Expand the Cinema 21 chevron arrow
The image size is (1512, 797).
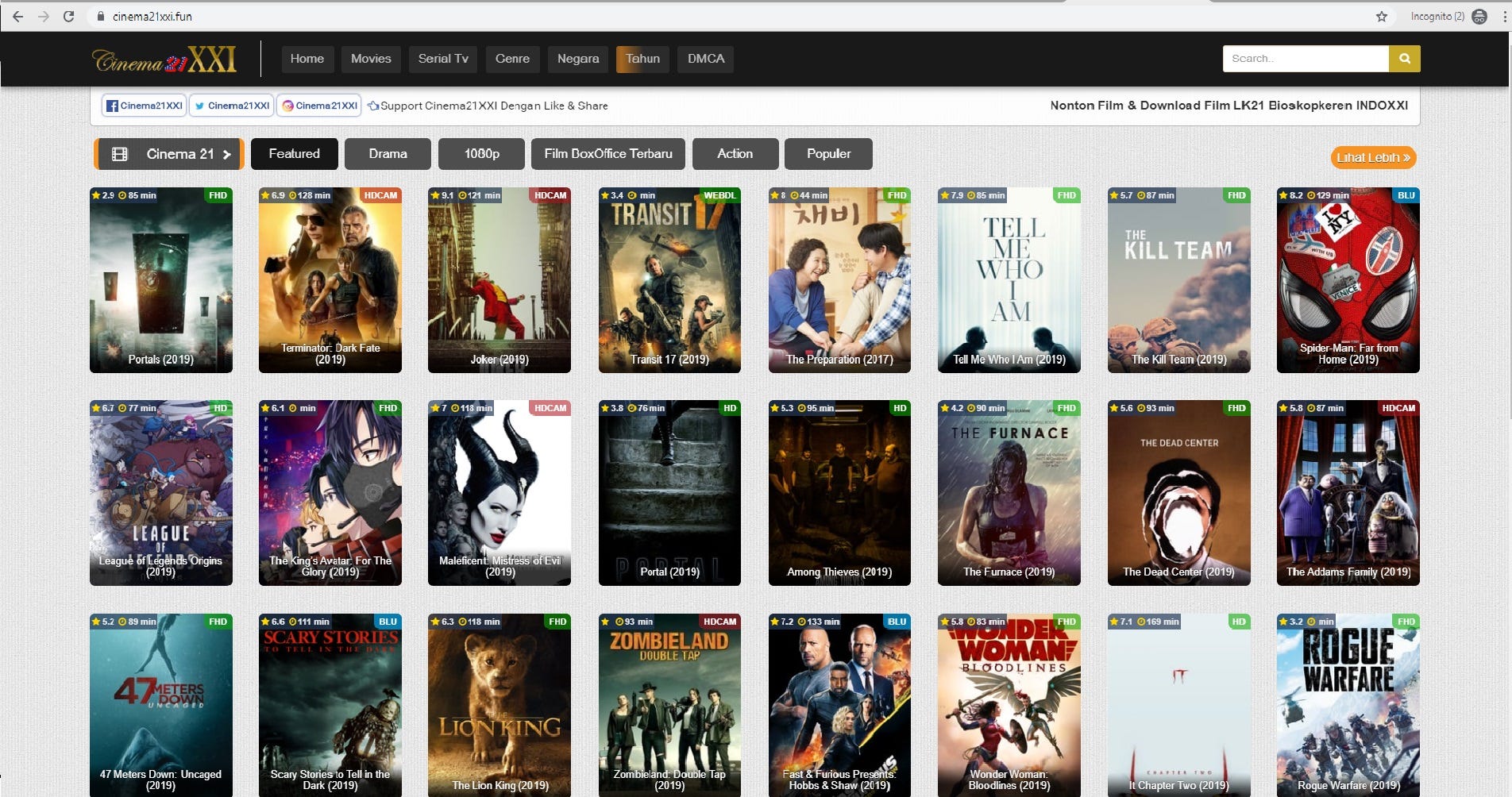[227, 154]
